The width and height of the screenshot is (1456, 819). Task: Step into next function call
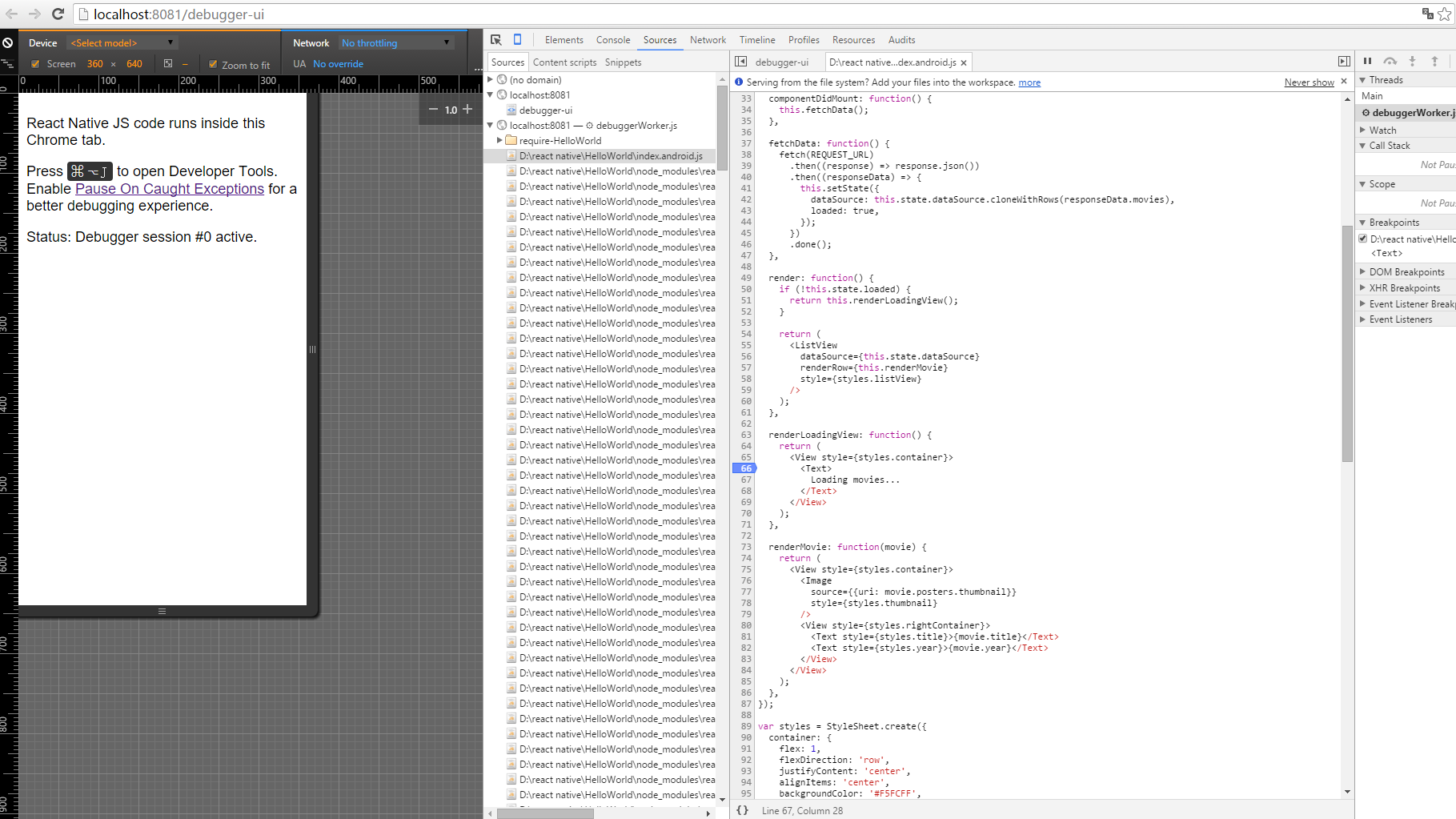click(x=1412, y=61)
